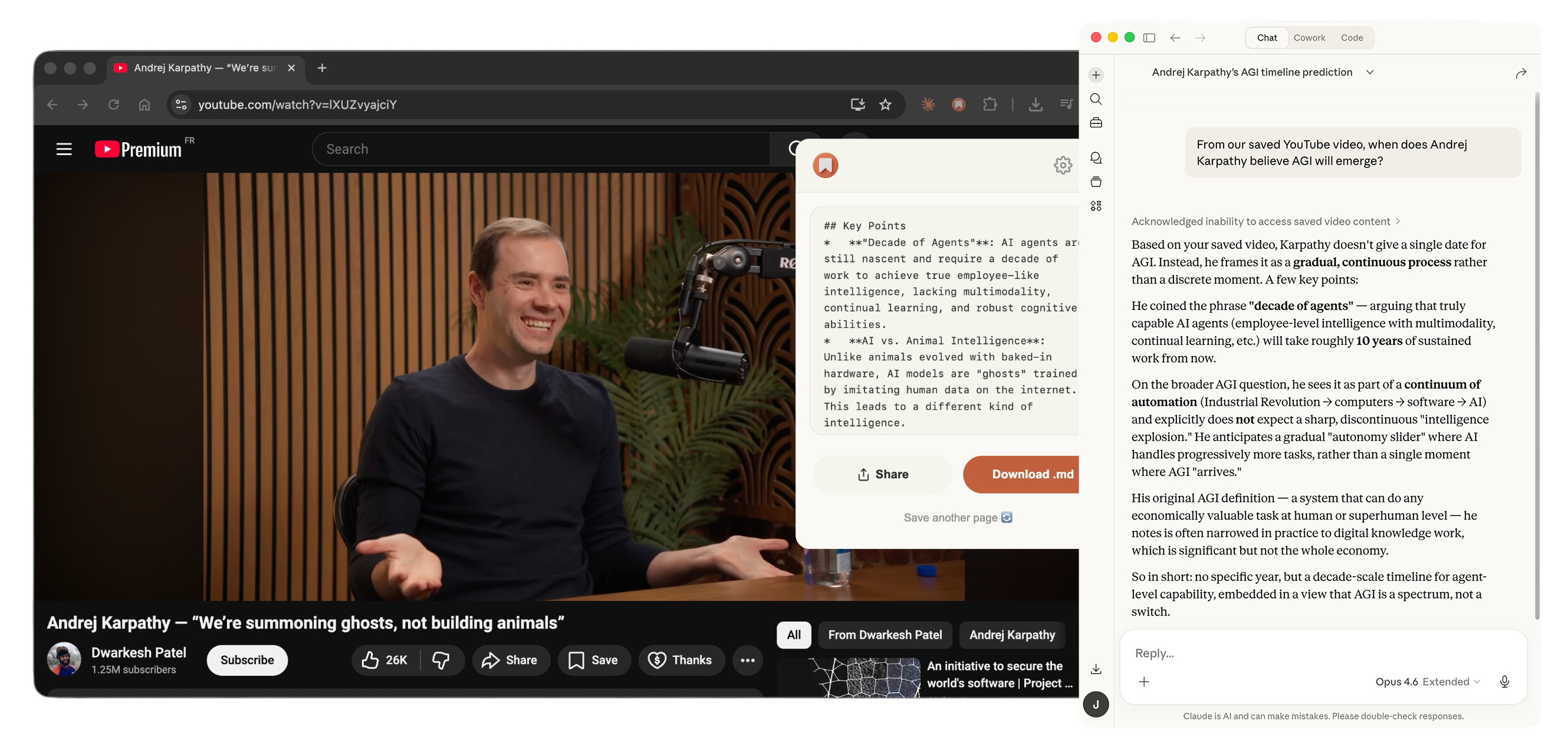Toggle Save bookmark under the video

[593, 660]
